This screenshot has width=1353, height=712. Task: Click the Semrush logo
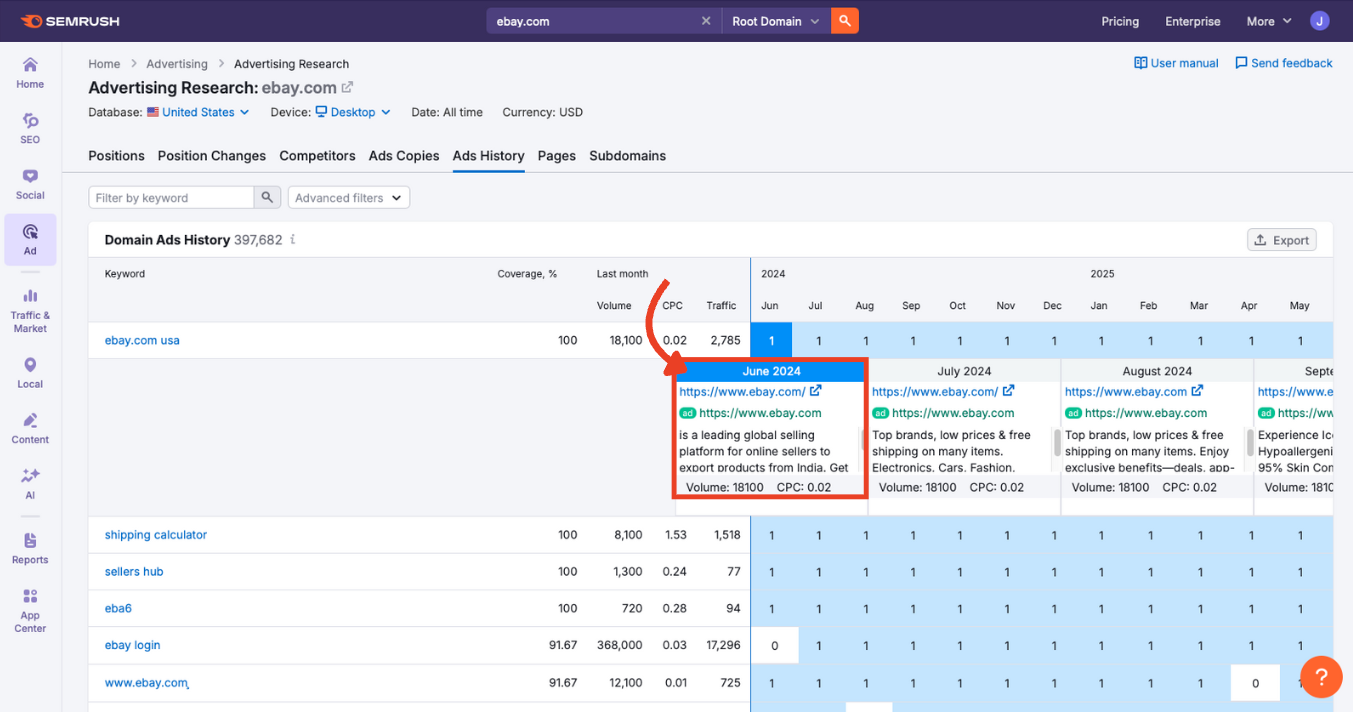tap(69, 20)
